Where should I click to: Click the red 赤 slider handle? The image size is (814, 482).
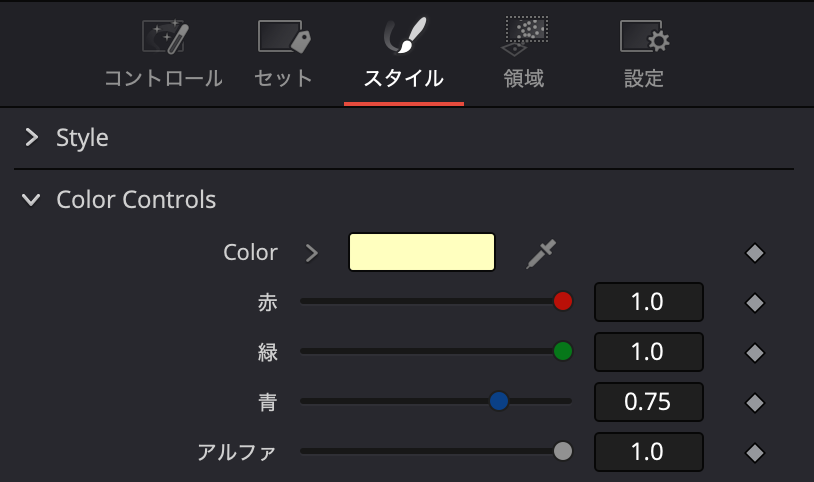563,301
